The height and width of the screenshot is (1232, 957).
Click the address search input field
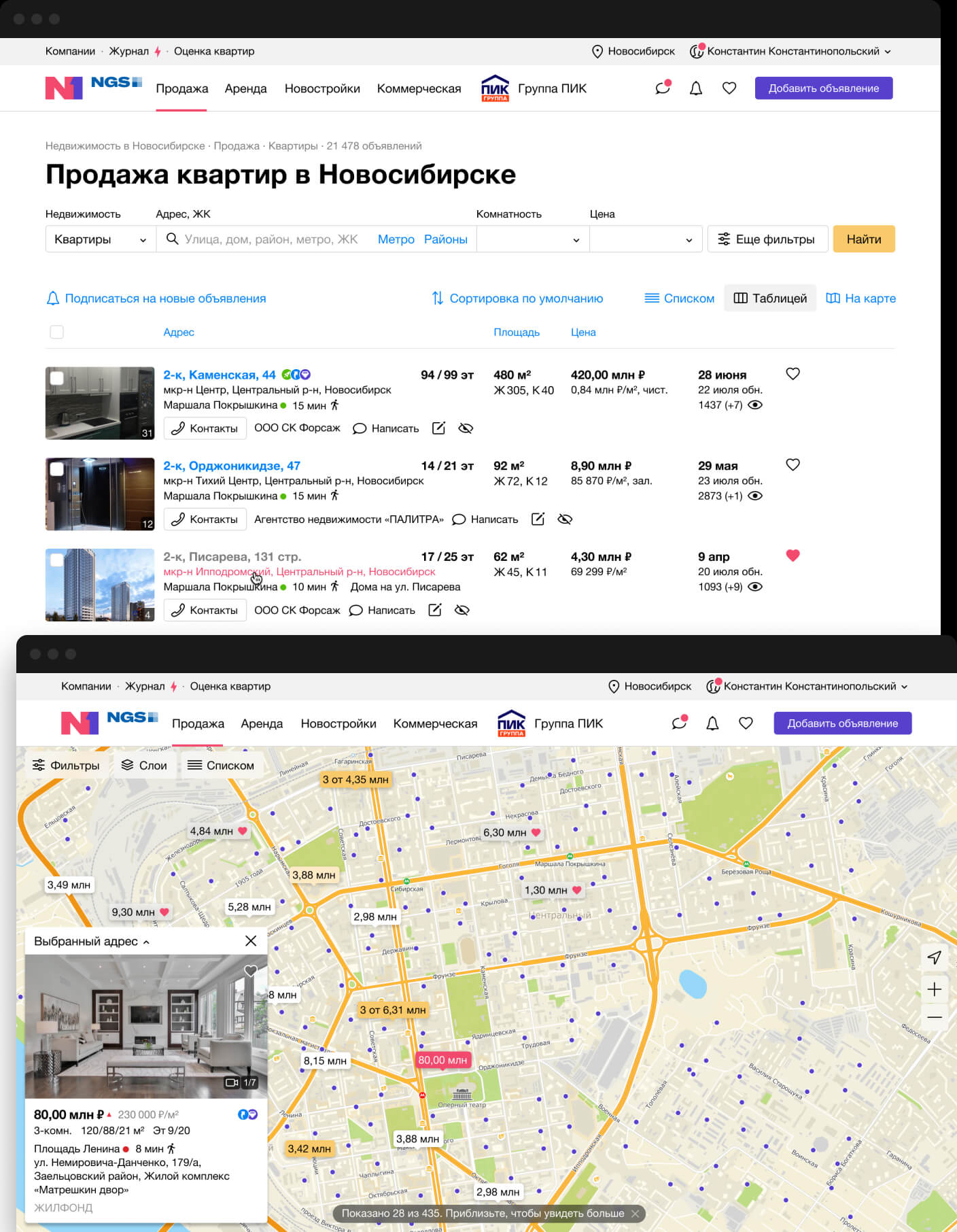pyautogui.click(x=272, y=239)
